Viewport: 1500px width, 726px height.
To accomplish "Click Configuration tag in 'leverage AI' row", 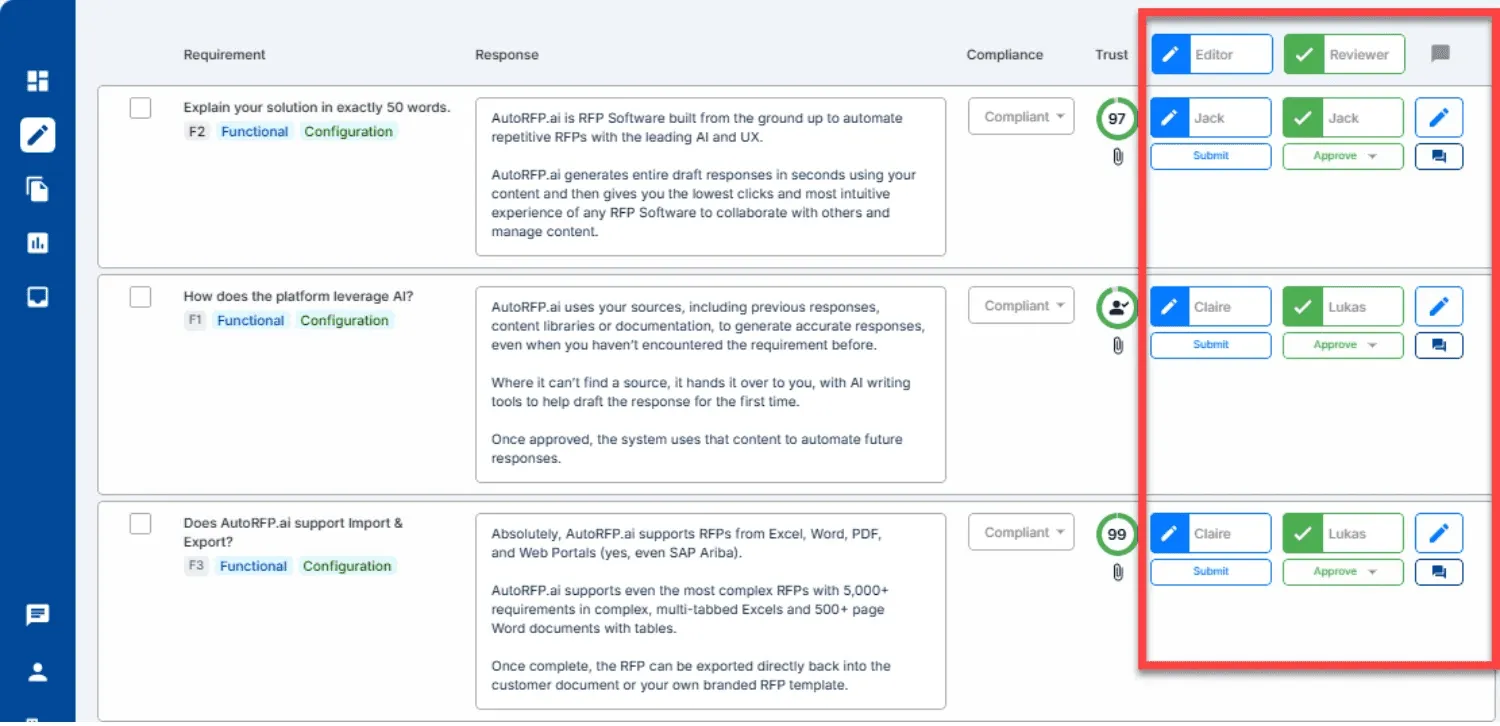I will coord(344,321).
